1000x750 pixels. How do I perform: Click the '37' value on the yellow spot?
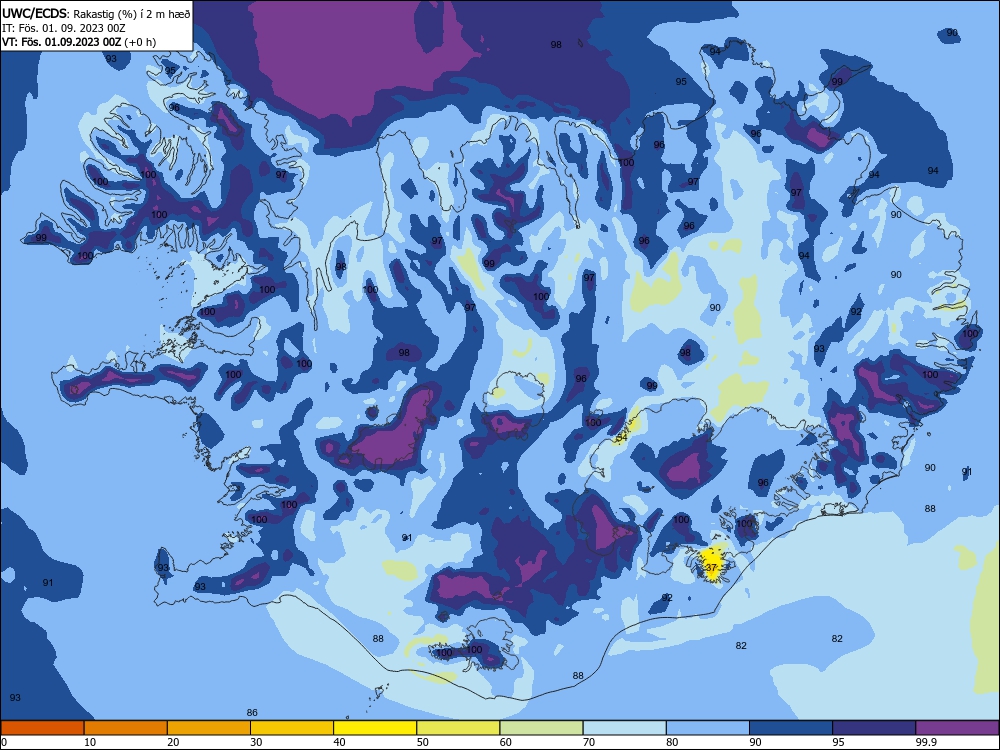pyautogui.click(x=712, y=567)
